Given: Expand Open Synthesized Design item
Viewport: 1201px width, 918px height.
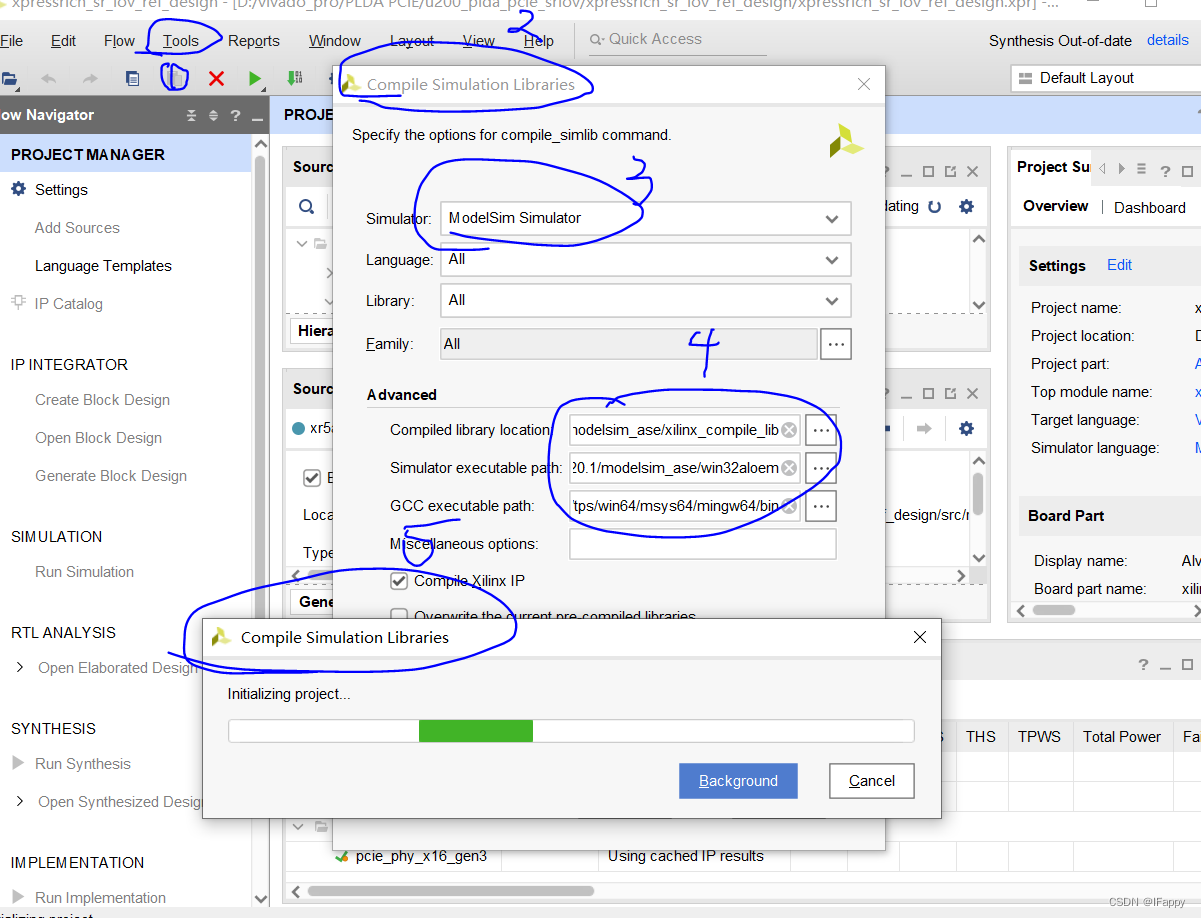Looking at the screenshot, I should click(x=20, y=801).
